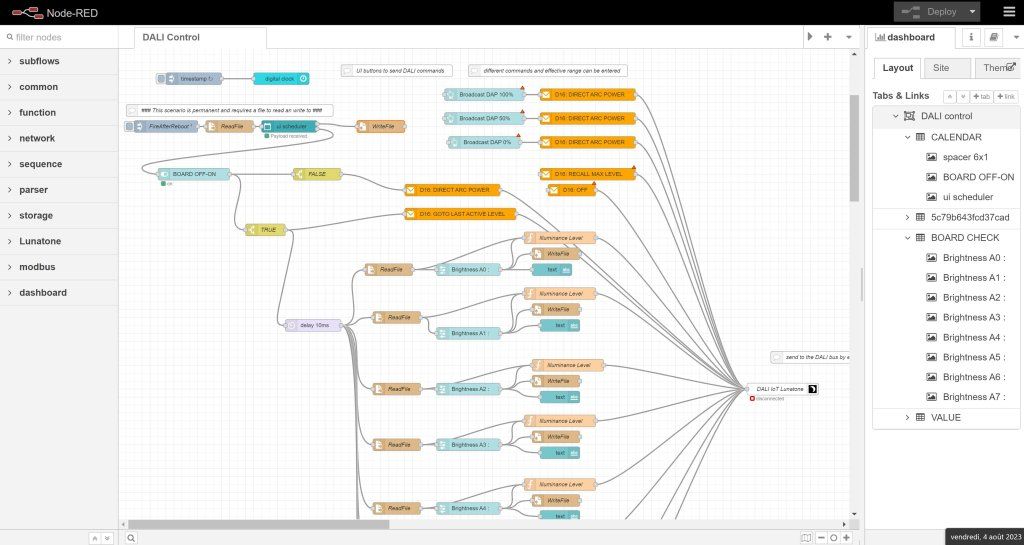Zoom in on the flow canvas
The height and width of the screenshot is (545, 1024).
pyautogui.click(x=848, y=537)
